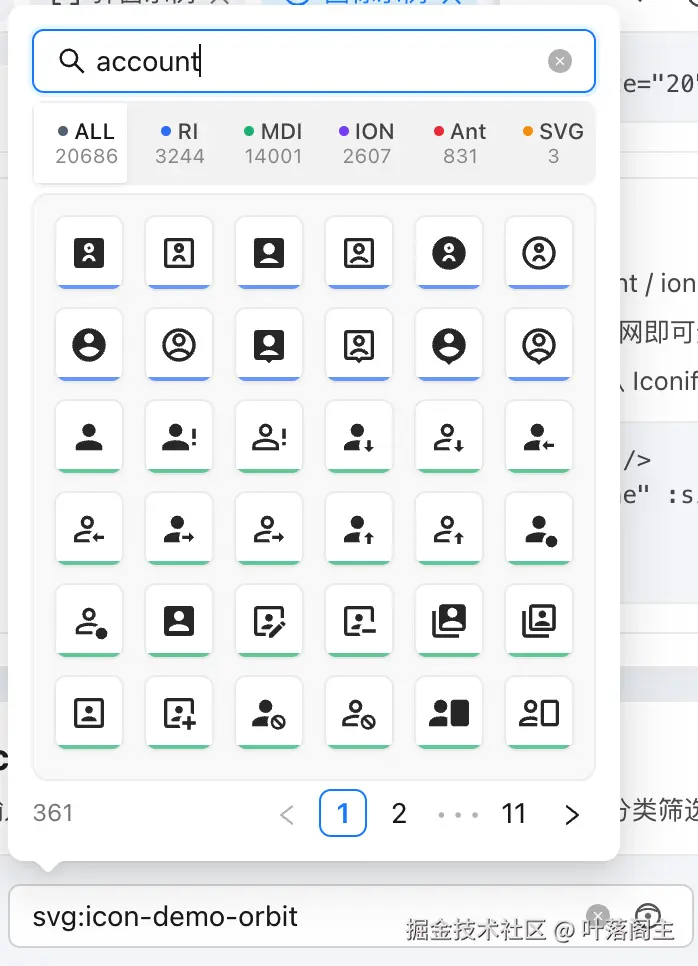Pick the outlined account box icon in first row
This screenshot has width=698, height=966.
[179, 253]
